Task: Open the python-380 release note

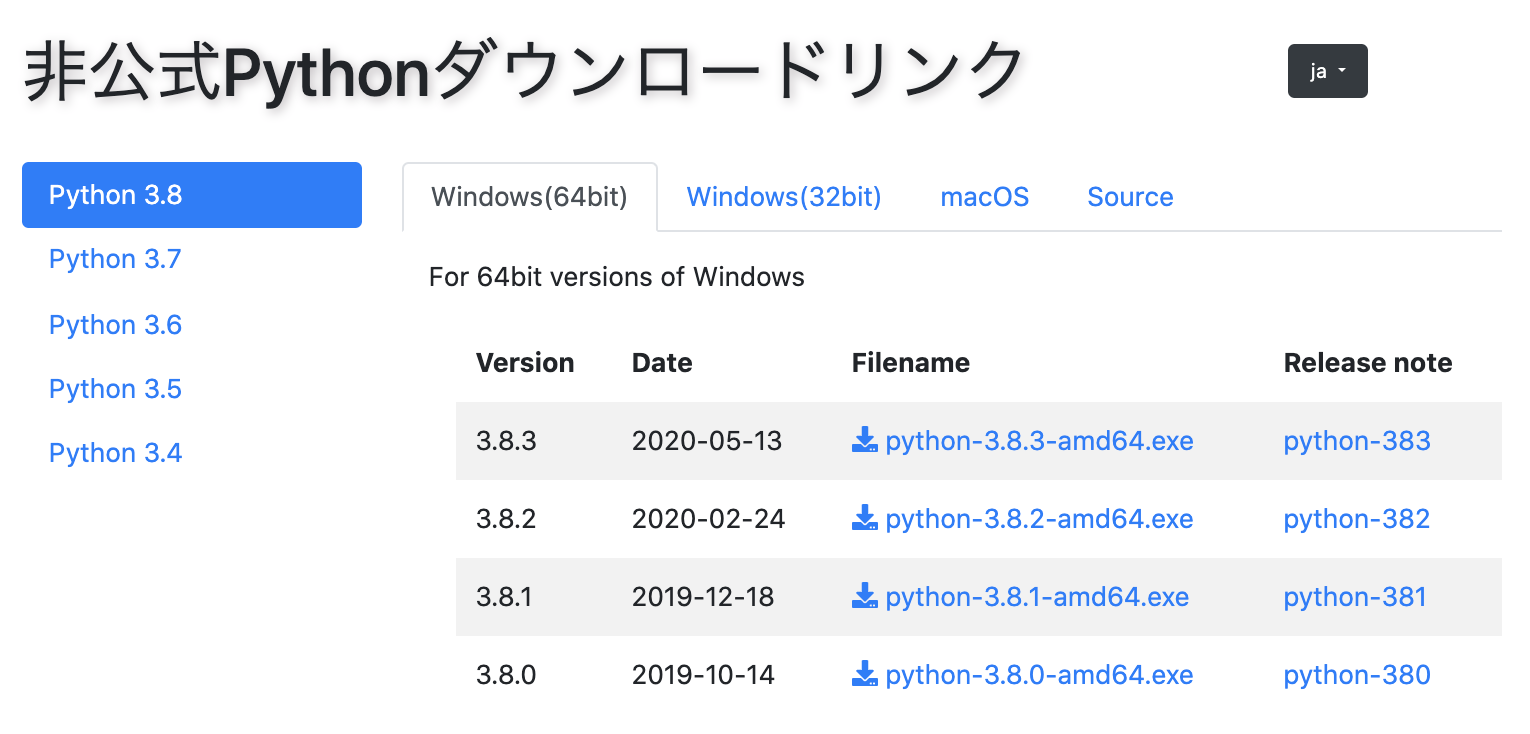Action: point(1356,674)
